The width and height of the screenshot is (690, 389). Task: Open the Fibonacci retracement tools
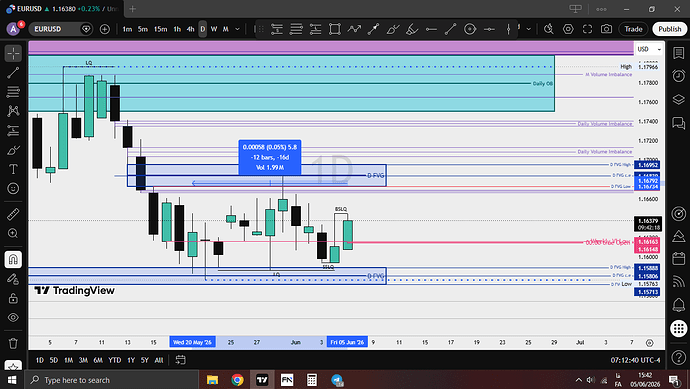click(x=13, y=92)
